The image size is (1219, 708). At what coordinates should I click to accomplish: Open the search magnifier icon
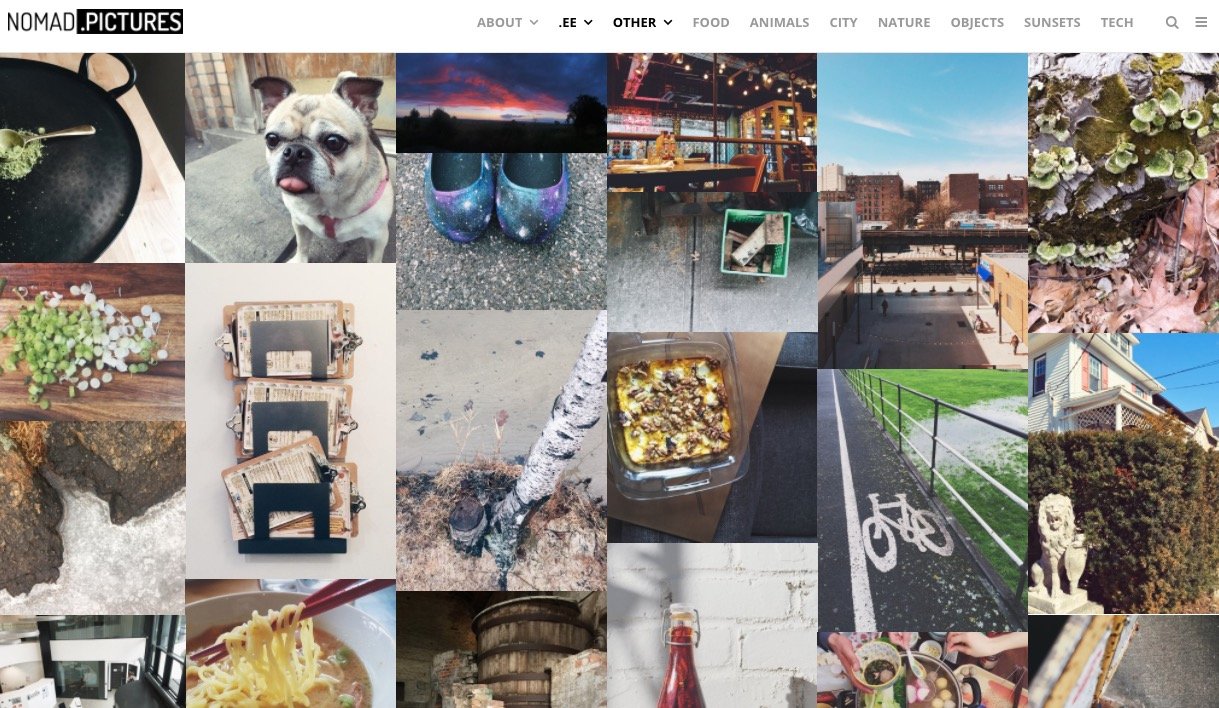(1172, 22)
